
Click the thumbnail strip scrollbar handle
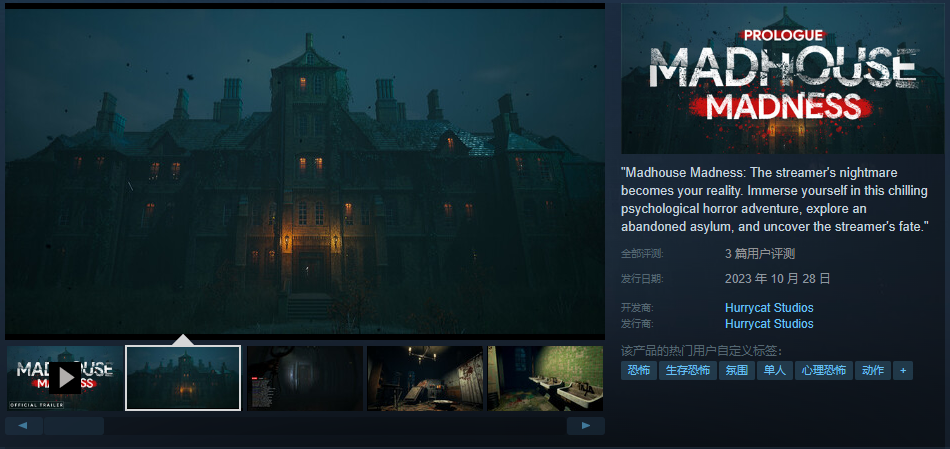click(x=74, y=425)
